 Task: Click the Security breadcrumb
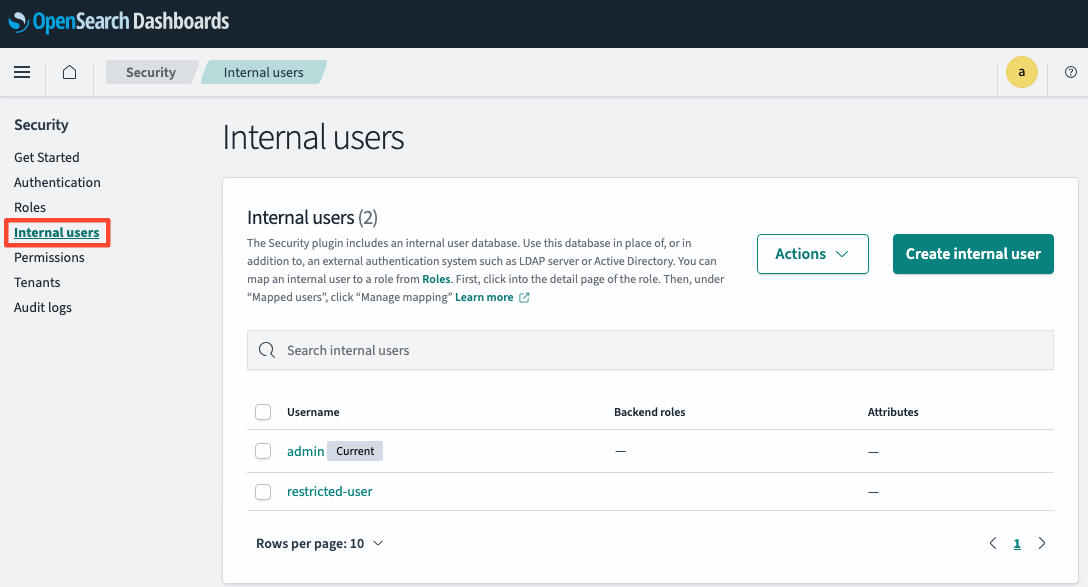pyautogui.click(x=151, y=72)
